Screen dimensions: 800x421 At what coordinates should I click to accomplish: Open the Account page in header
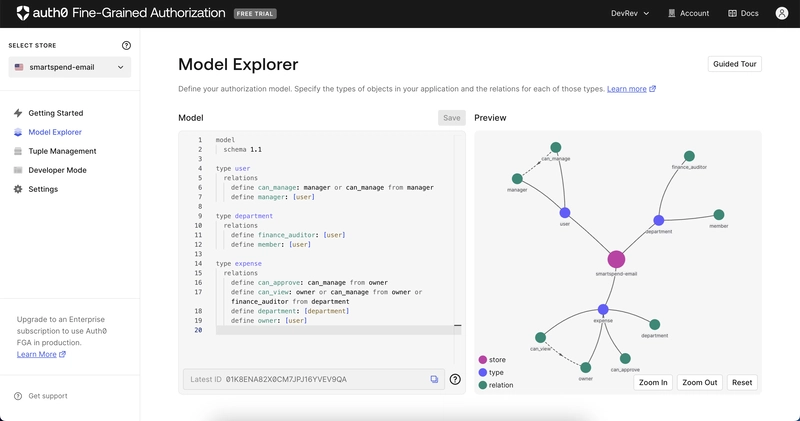point(687,14)
